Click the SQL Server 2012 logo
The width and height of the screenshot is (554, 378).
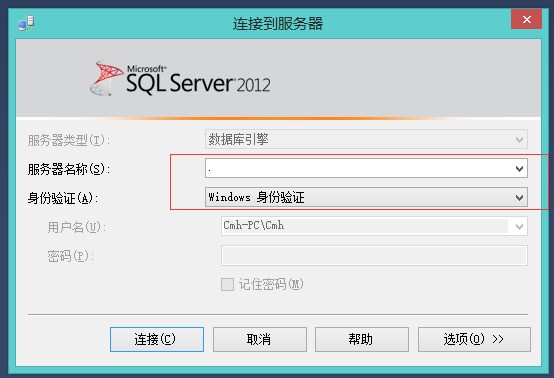click(x=180, y=78)
